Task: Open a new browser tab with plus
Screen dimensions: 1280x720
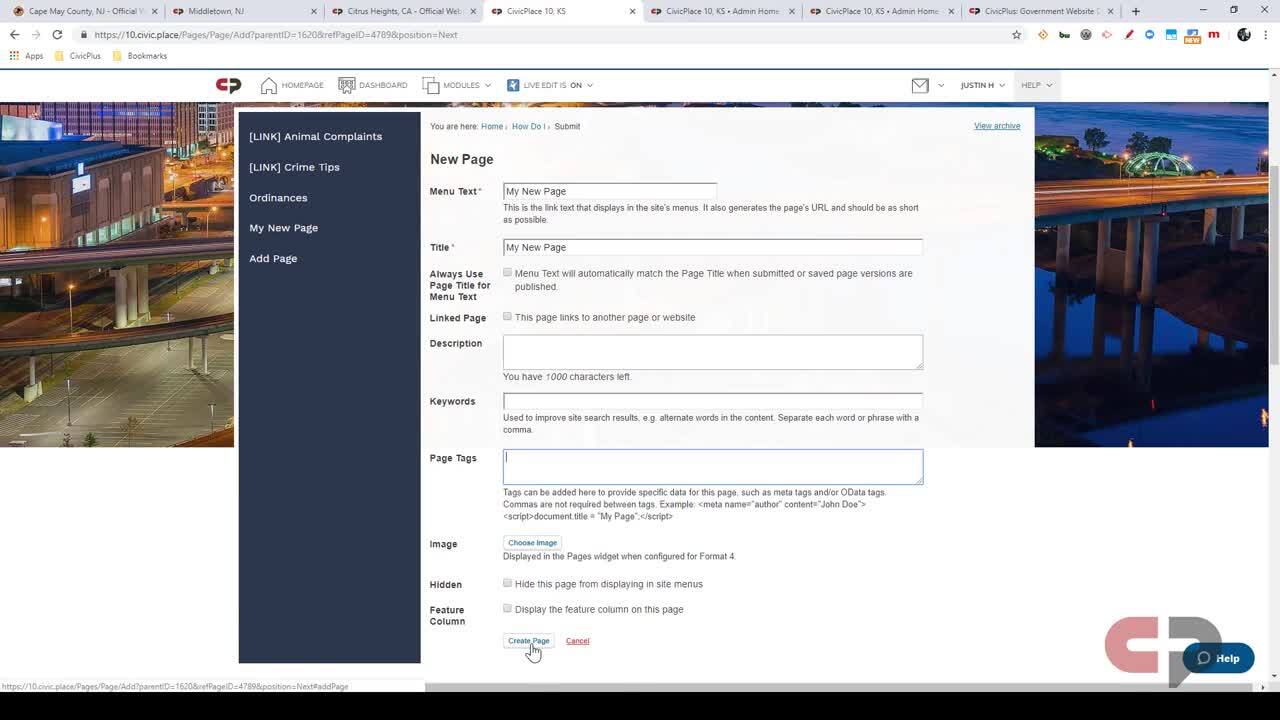Action: (1135, 11)
